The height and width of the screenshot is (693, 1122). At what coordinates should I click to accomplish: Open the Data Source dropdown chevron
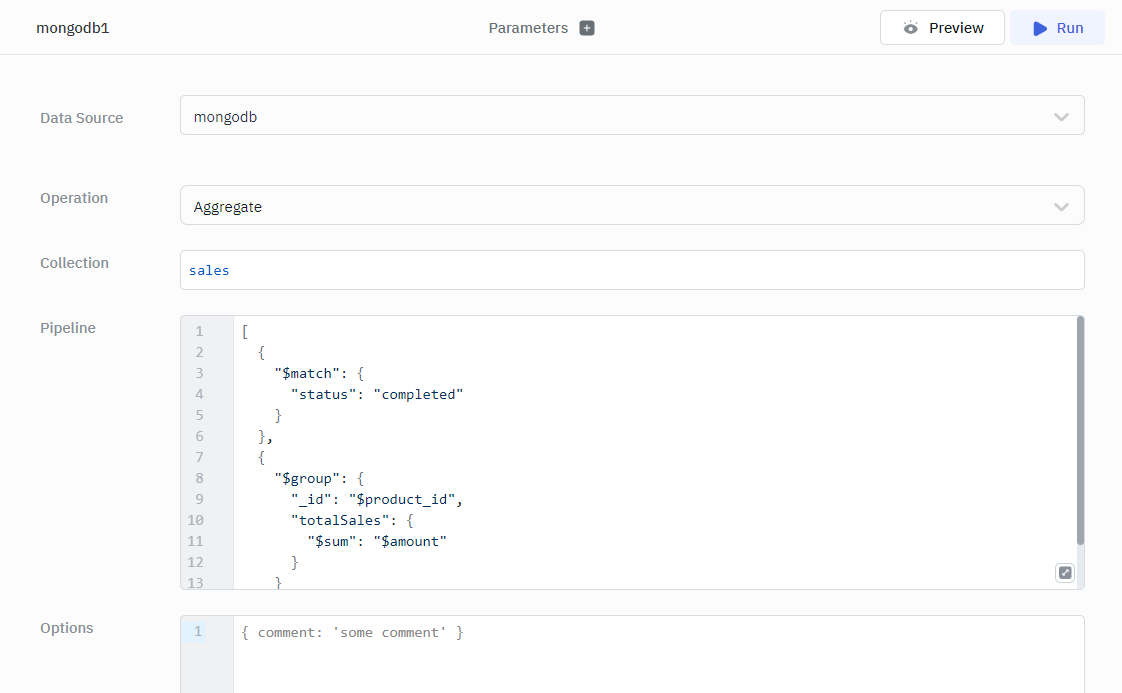(1061, 117)
